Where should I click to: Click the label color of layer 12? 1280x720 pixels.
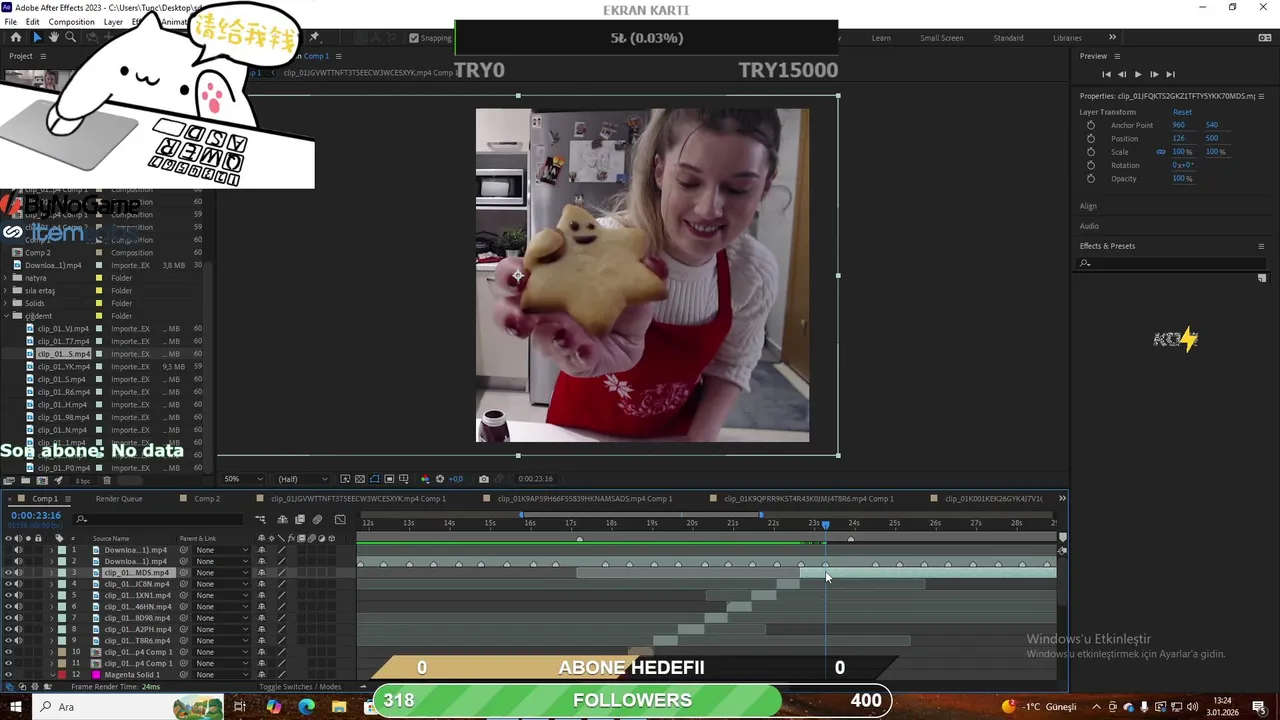[62, 675]
